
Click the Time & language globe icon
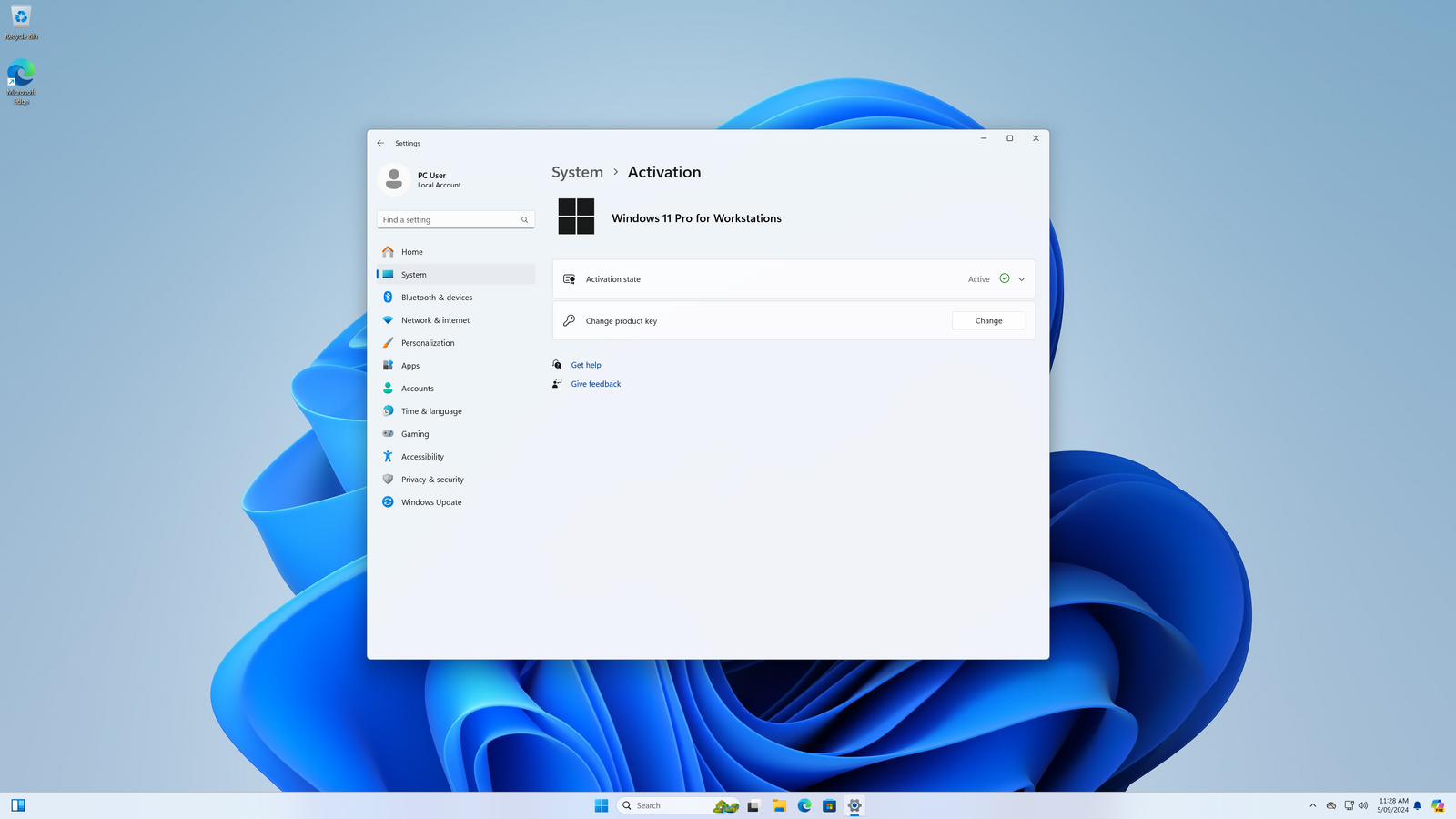(388, 411)
